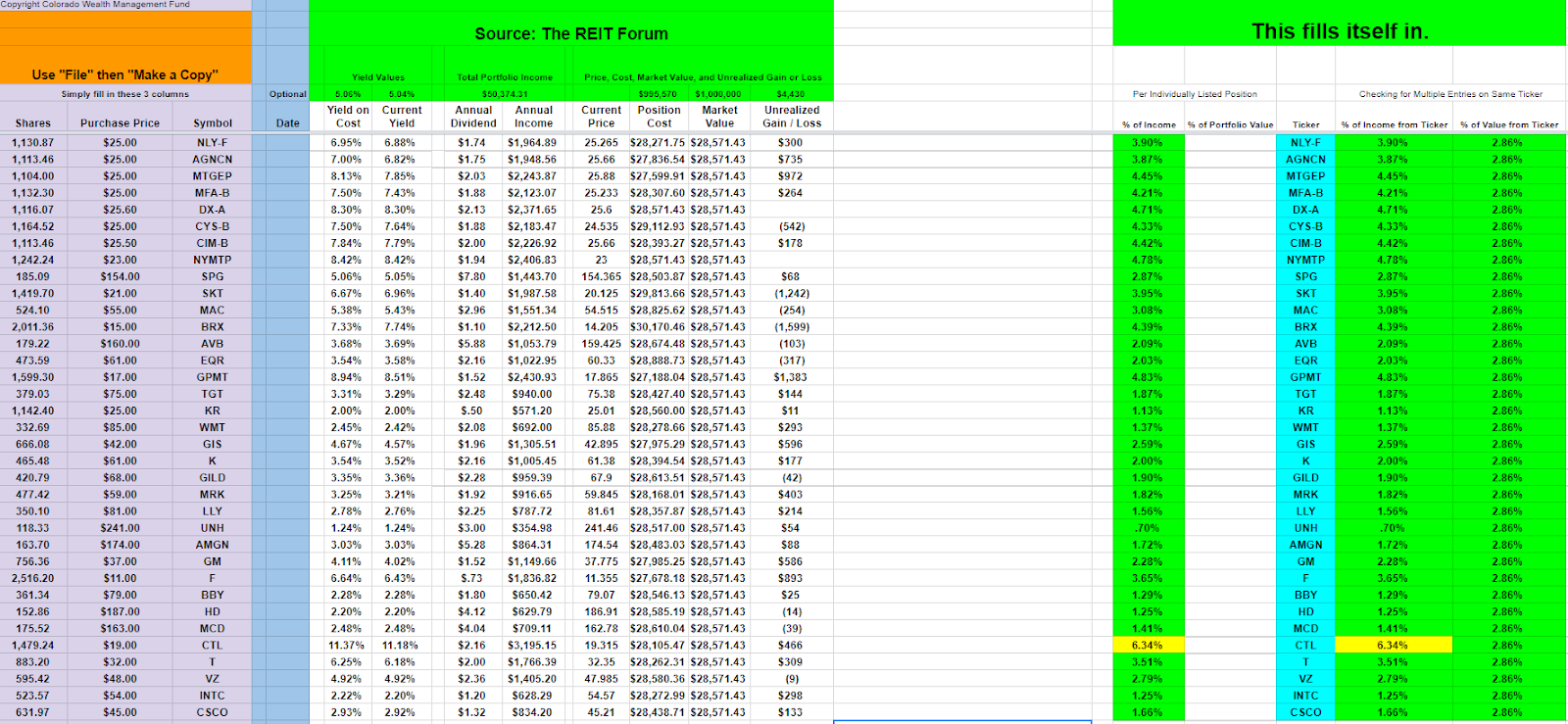Viewport: 1568px width, 724px height.
Task: Click the 118.33 shares cell
Action: (33, 528)
